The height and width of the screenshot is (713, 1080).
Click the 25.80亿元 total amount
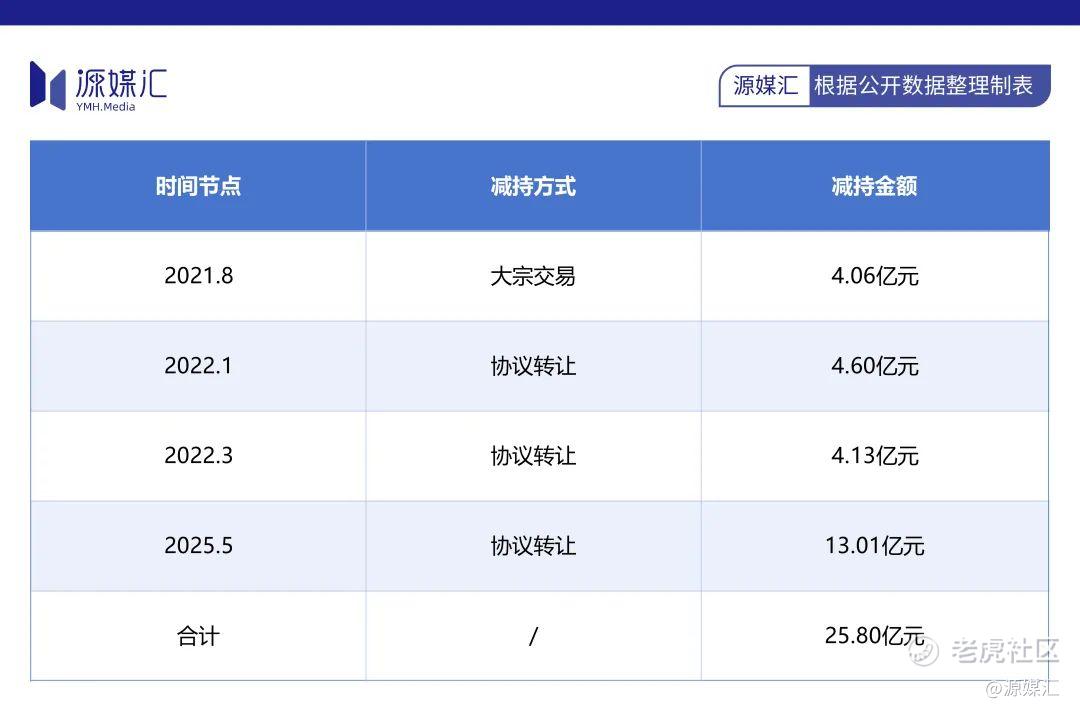click(x=875, y=635)
